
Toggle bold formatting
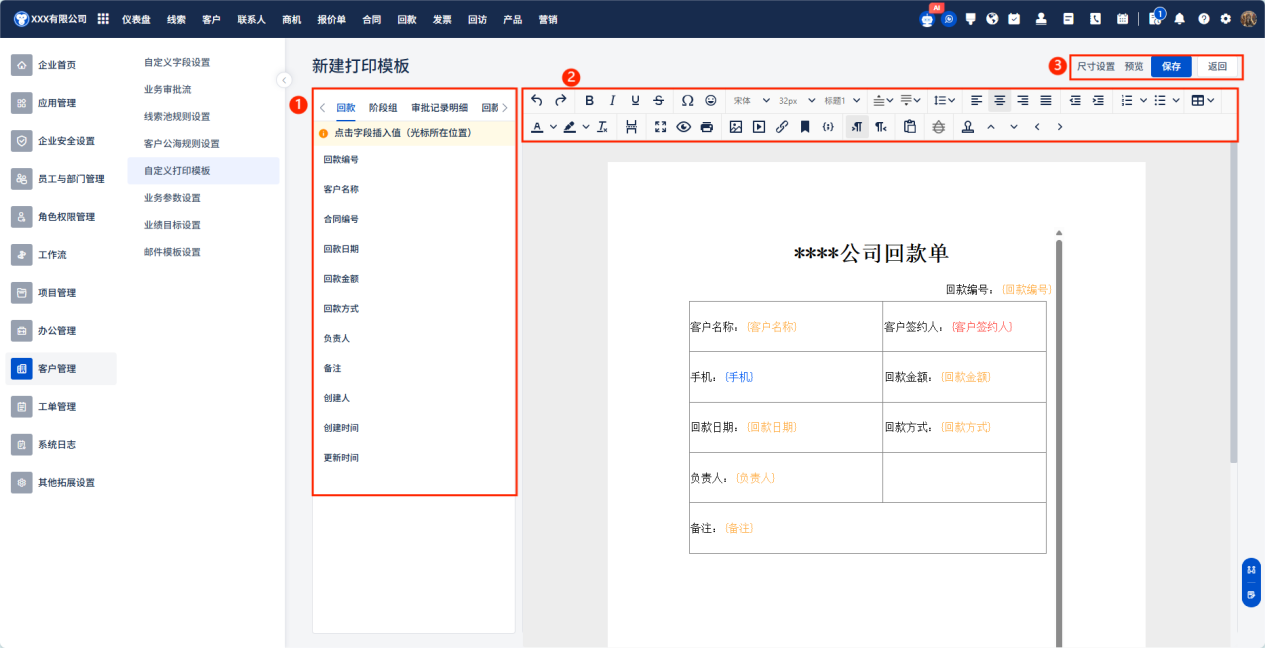590,100
